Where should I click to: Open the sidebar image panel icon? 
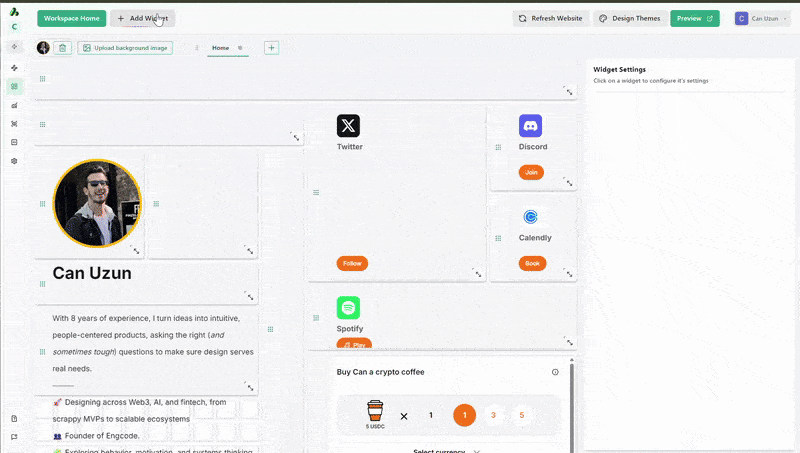pos(14,142)
